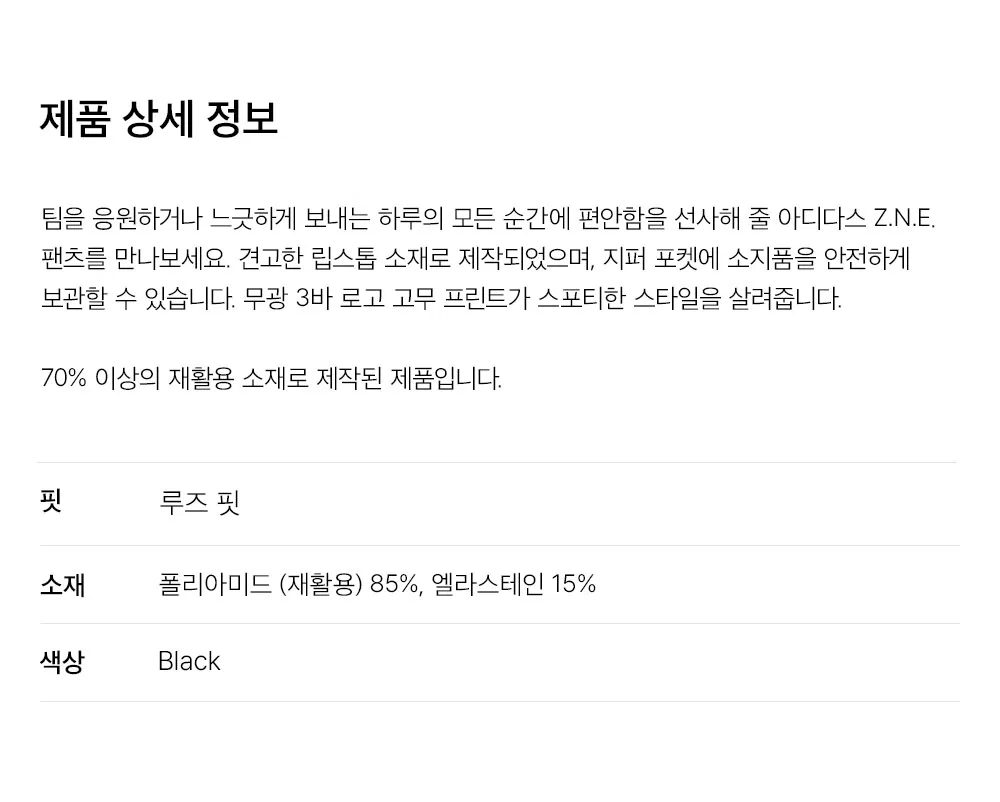Click the 지퍼 포켓에 phrase
The image size is (1000, 802).
coord(661,258)
